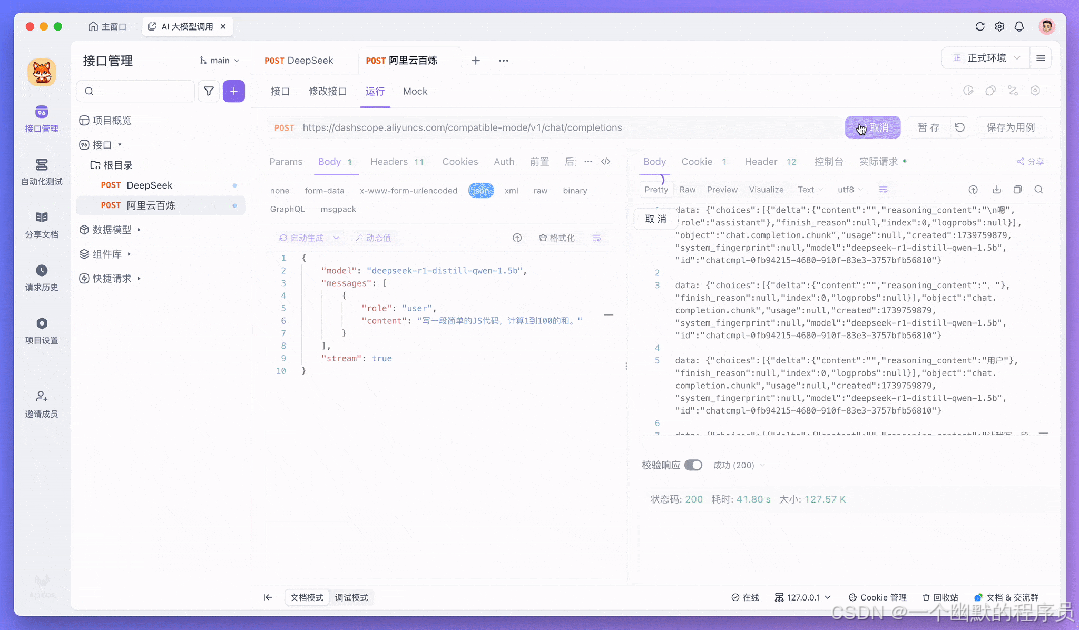
Task: Click the search field in sidebar
Action: 136,91
